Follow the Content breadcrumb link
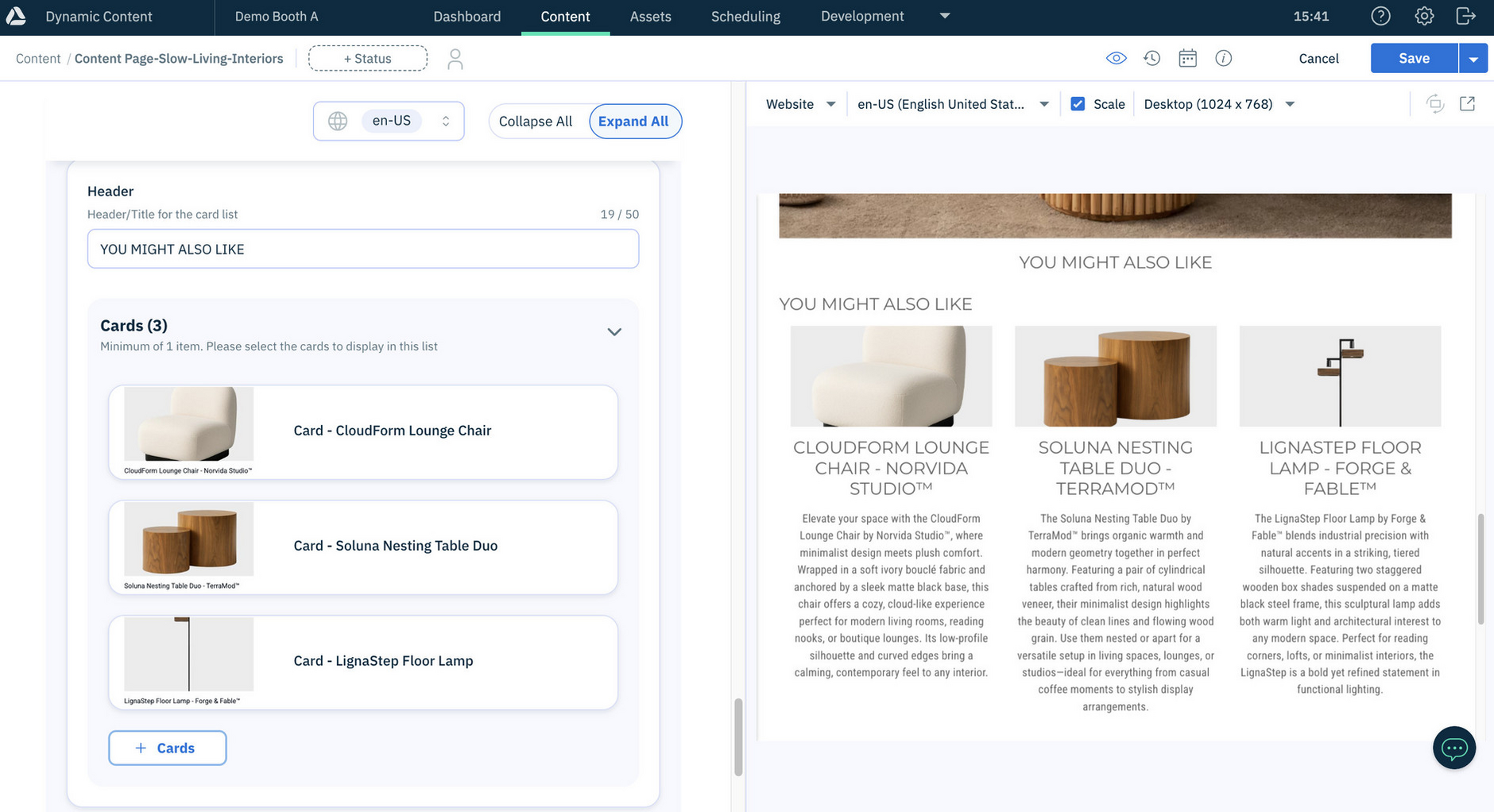Screen dimensions: 1494x812 (38, 59)
